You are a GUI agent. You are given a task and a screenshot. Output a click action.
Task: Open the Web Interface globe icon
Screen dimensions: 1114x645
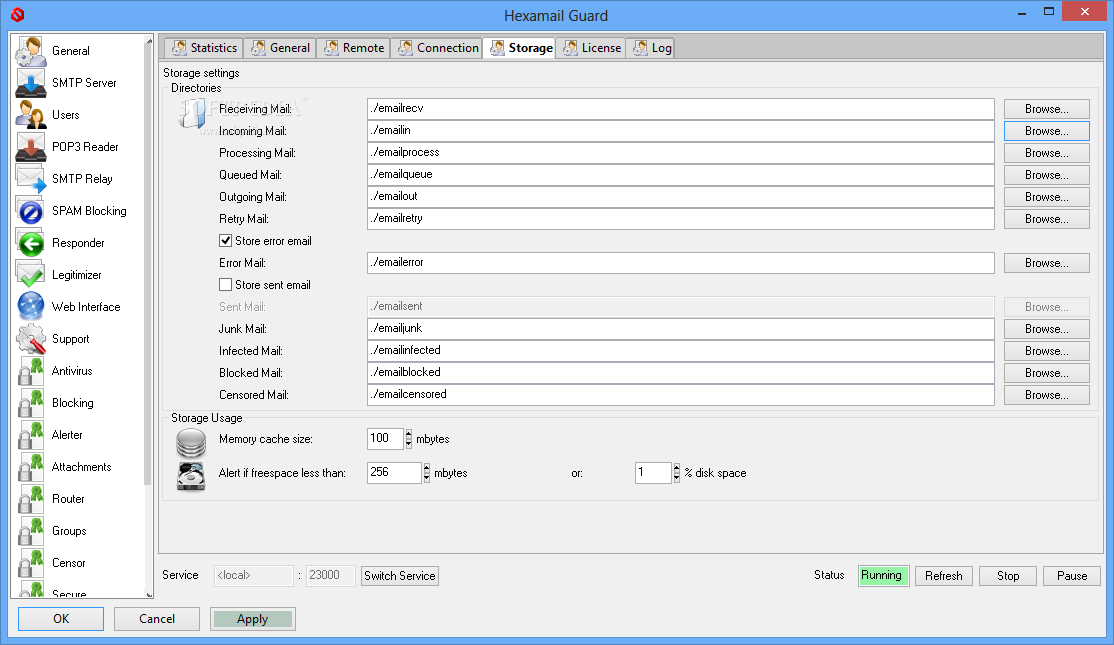(31, 307)
